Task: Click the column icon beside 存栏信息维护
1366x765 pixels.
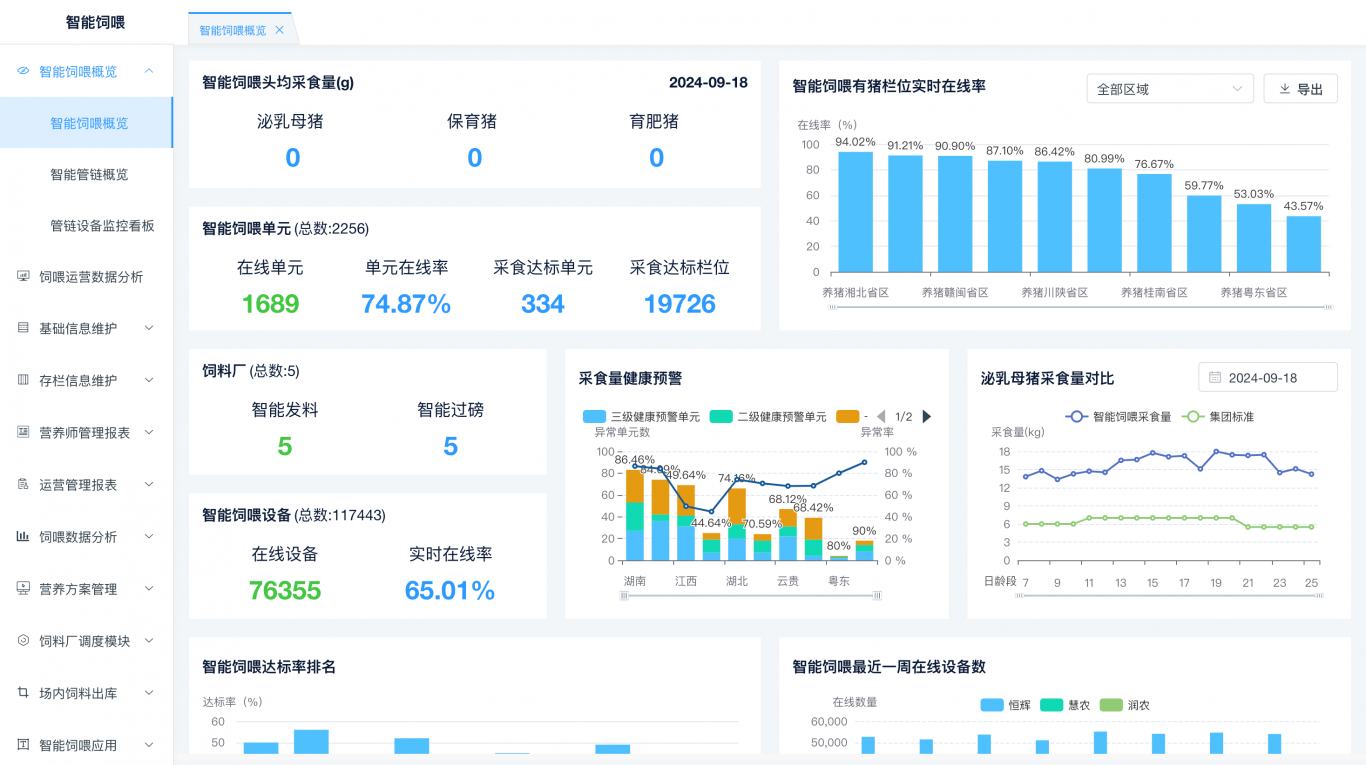Action: [x=23, y=380]
